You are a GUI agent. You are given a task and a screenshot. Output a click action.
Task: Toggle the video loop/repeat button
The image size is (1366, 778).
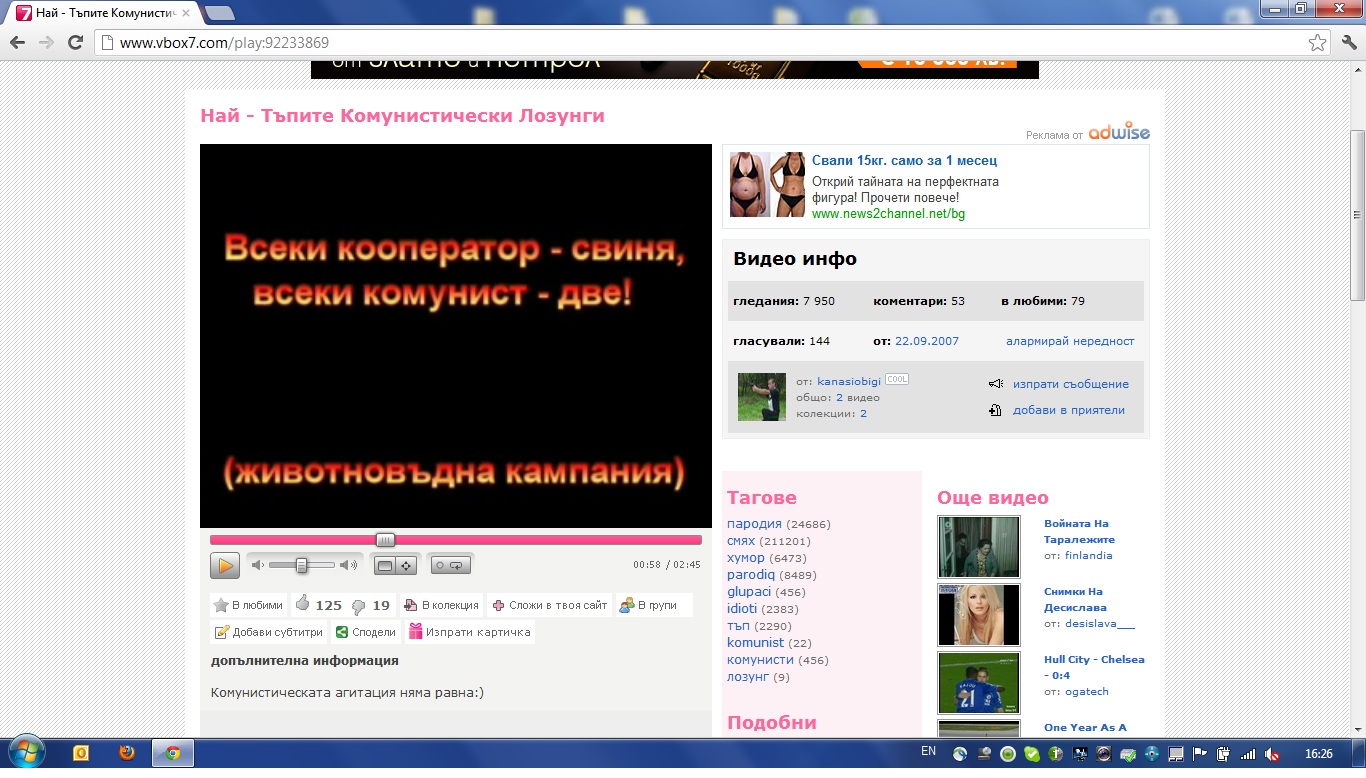(x=450, y=565)
